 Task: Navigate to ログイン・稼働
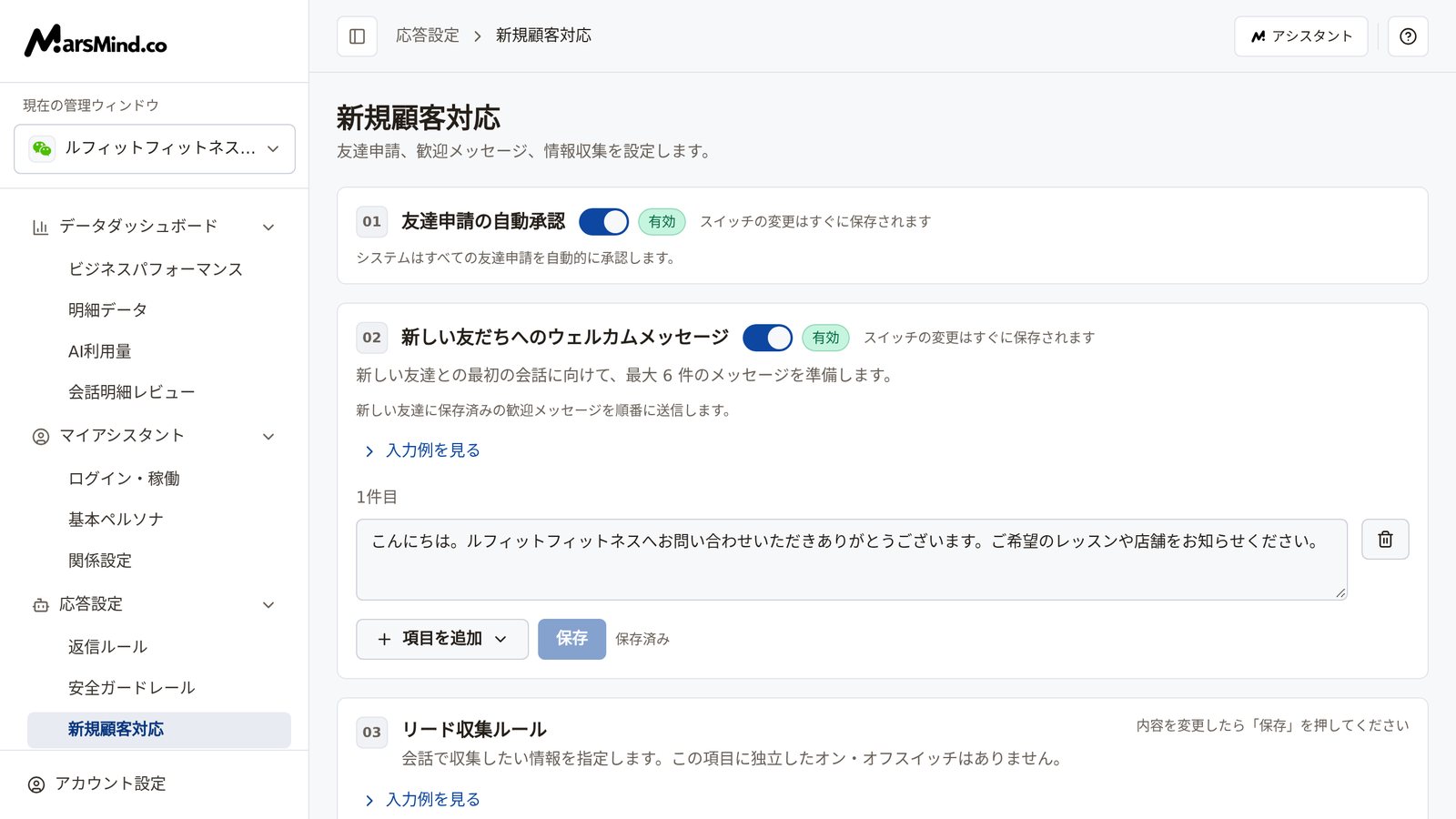pos(124,479)
